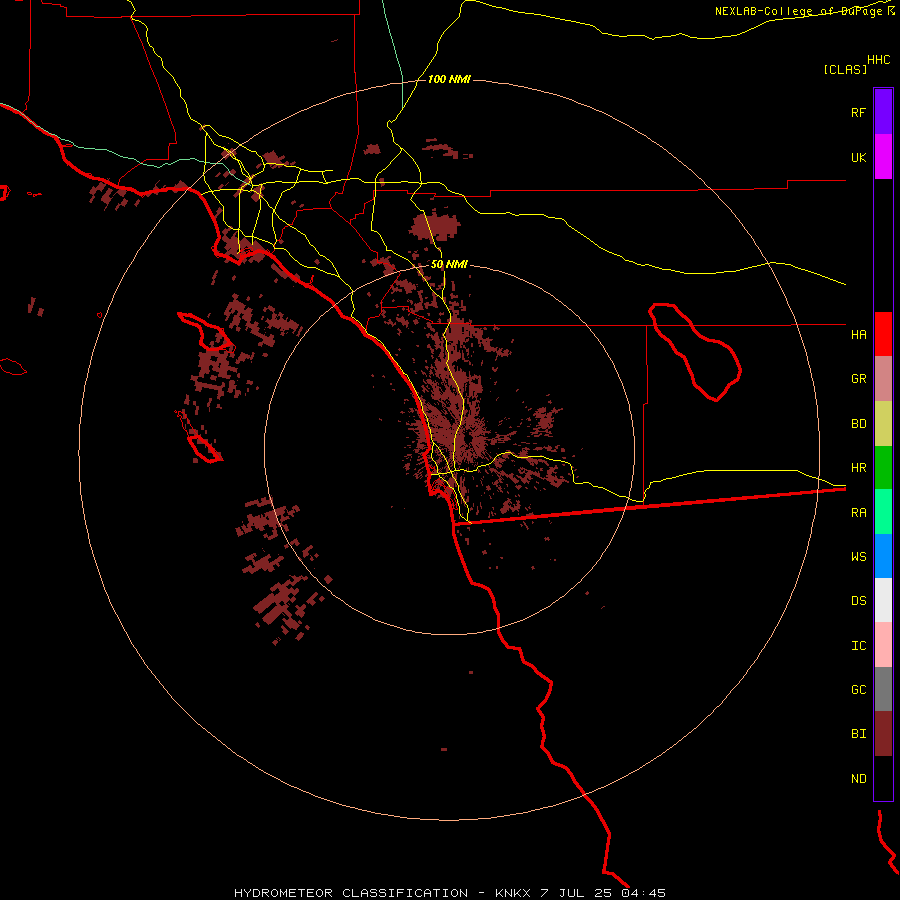
Task: Click the KNKX station identifier
Action: click(513, 893)
